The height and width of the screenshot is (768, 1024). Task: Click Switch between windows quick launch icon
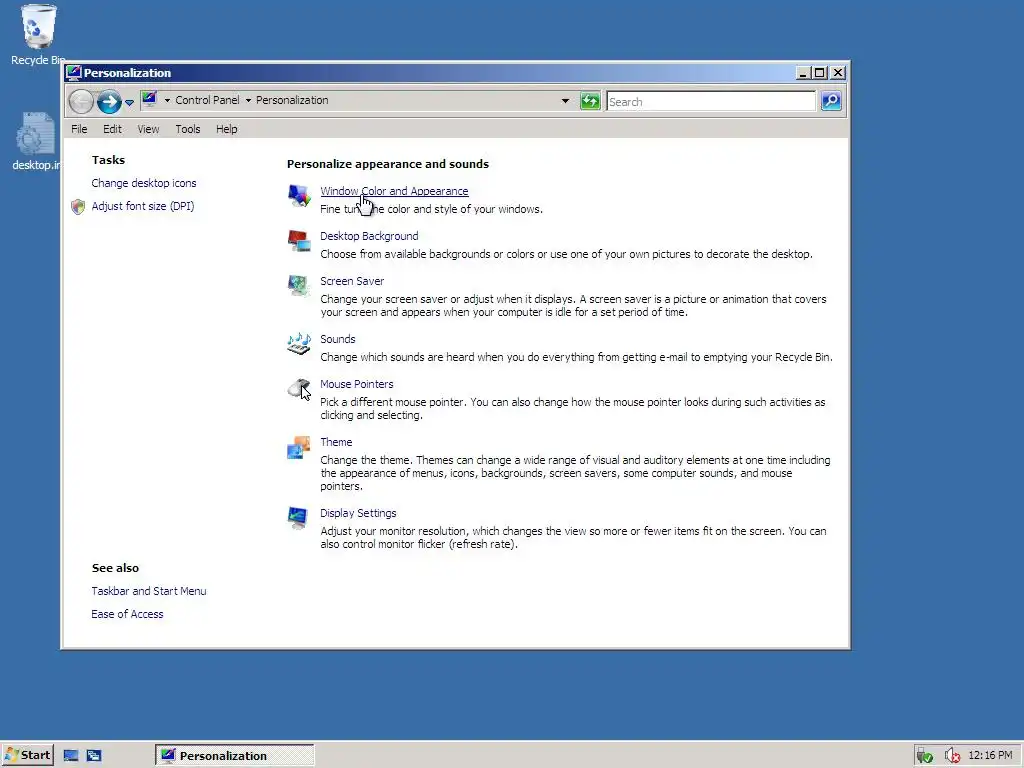click(94, 756)
